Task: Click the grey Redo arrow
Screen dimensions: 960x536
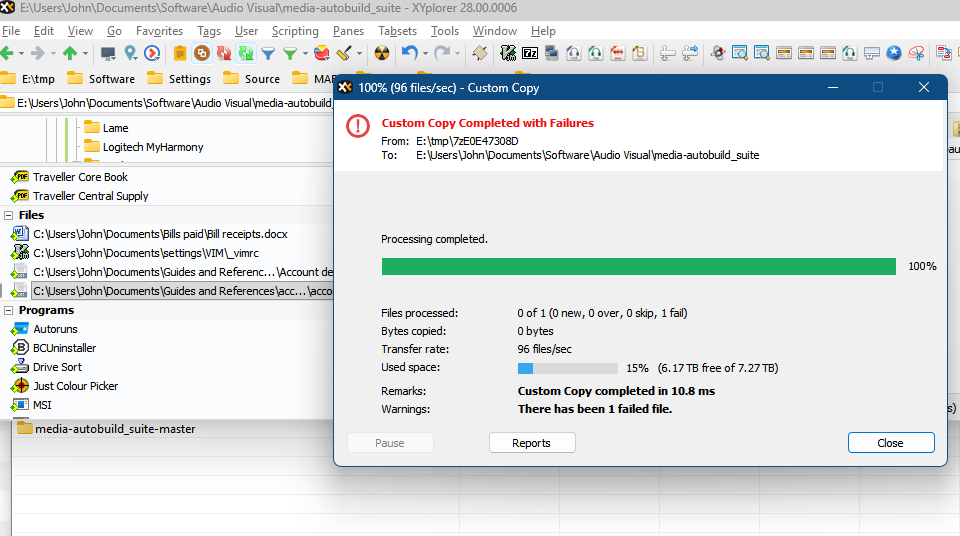Action: point(441,53)
